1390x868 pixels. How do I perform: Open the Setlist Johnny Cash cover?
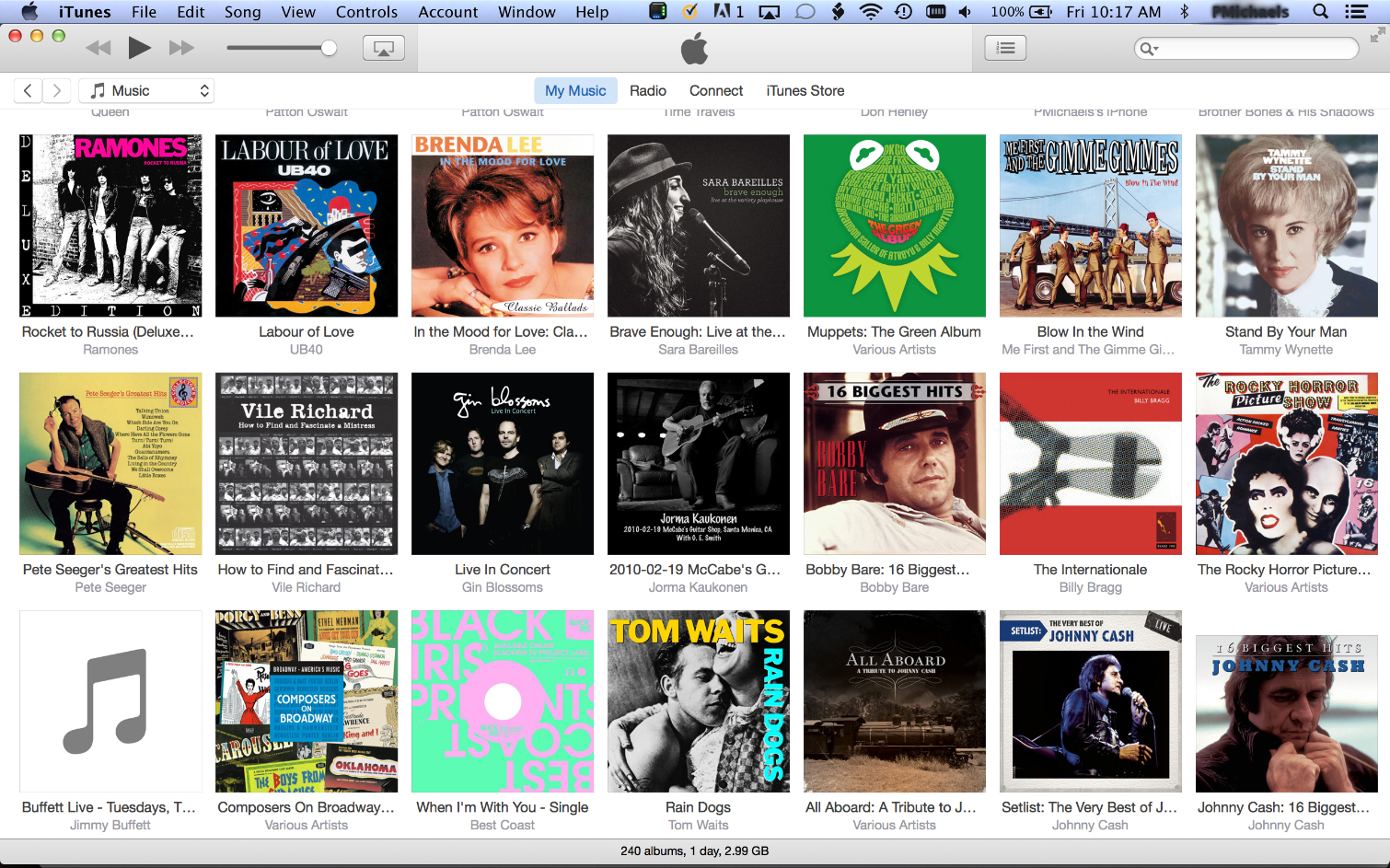(1091, 700)
